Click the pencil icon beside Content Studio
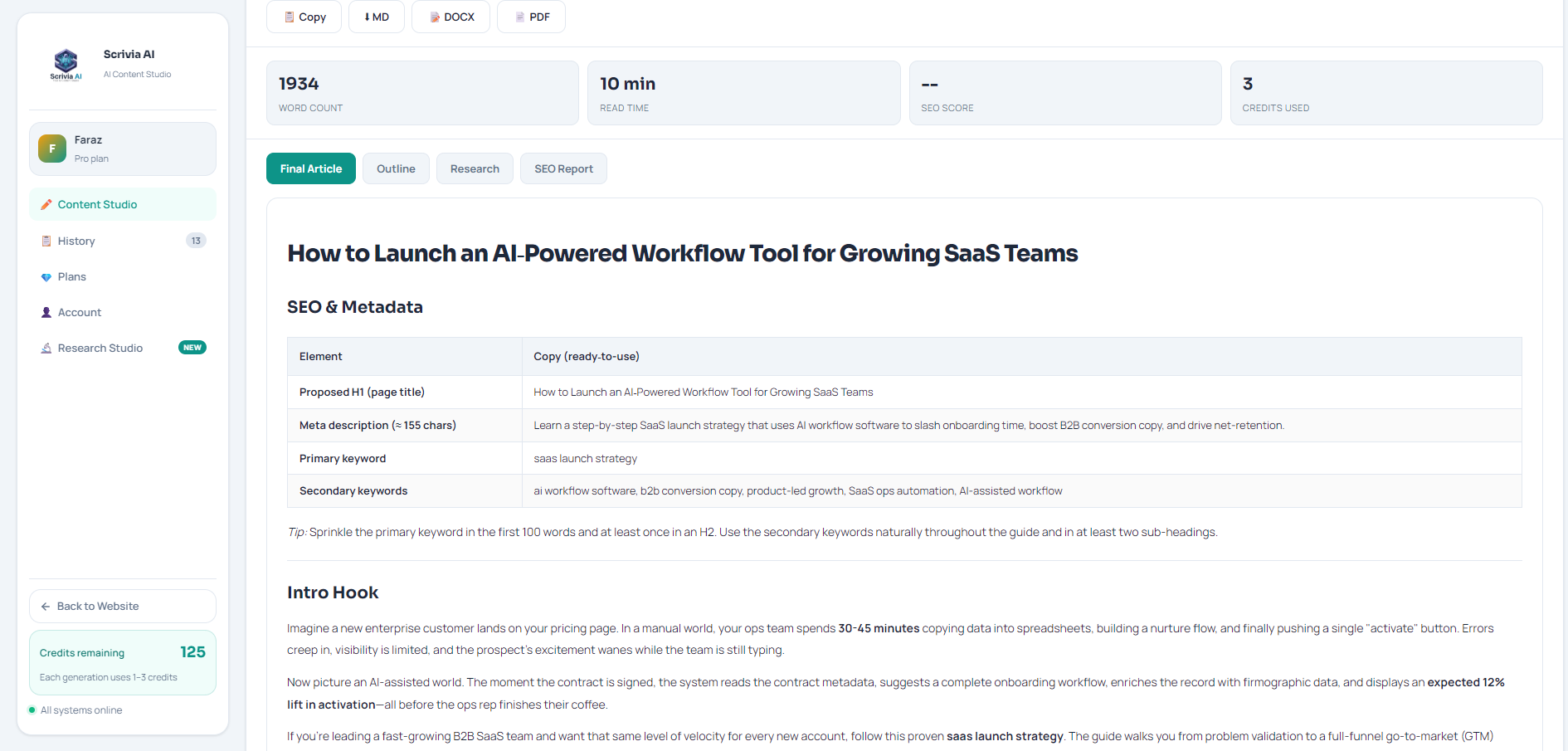The height and width of the screenshot is (751, 1568). tap(46, 204)
